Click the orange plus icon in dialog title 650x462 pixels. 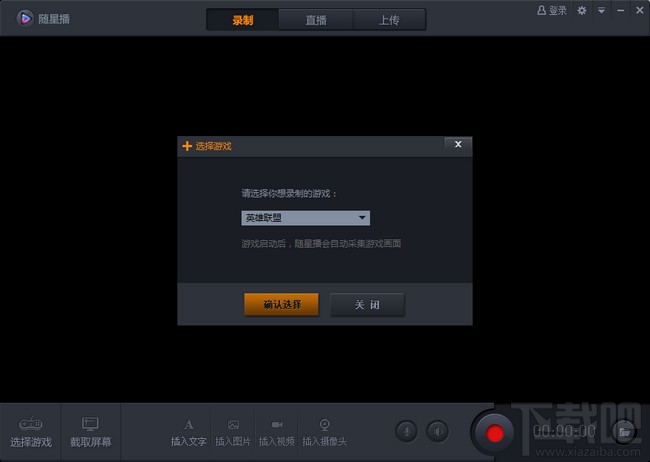pos(187,146)
